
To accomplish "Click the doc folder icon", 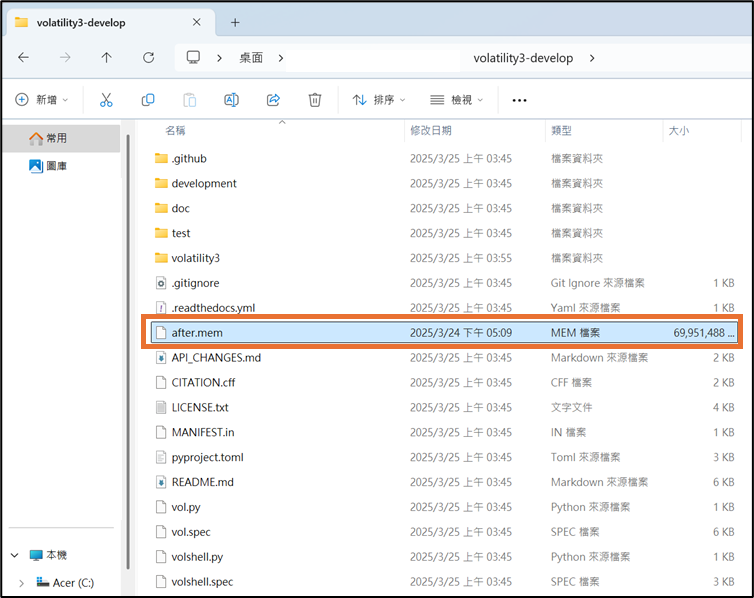I will (161, 208).
